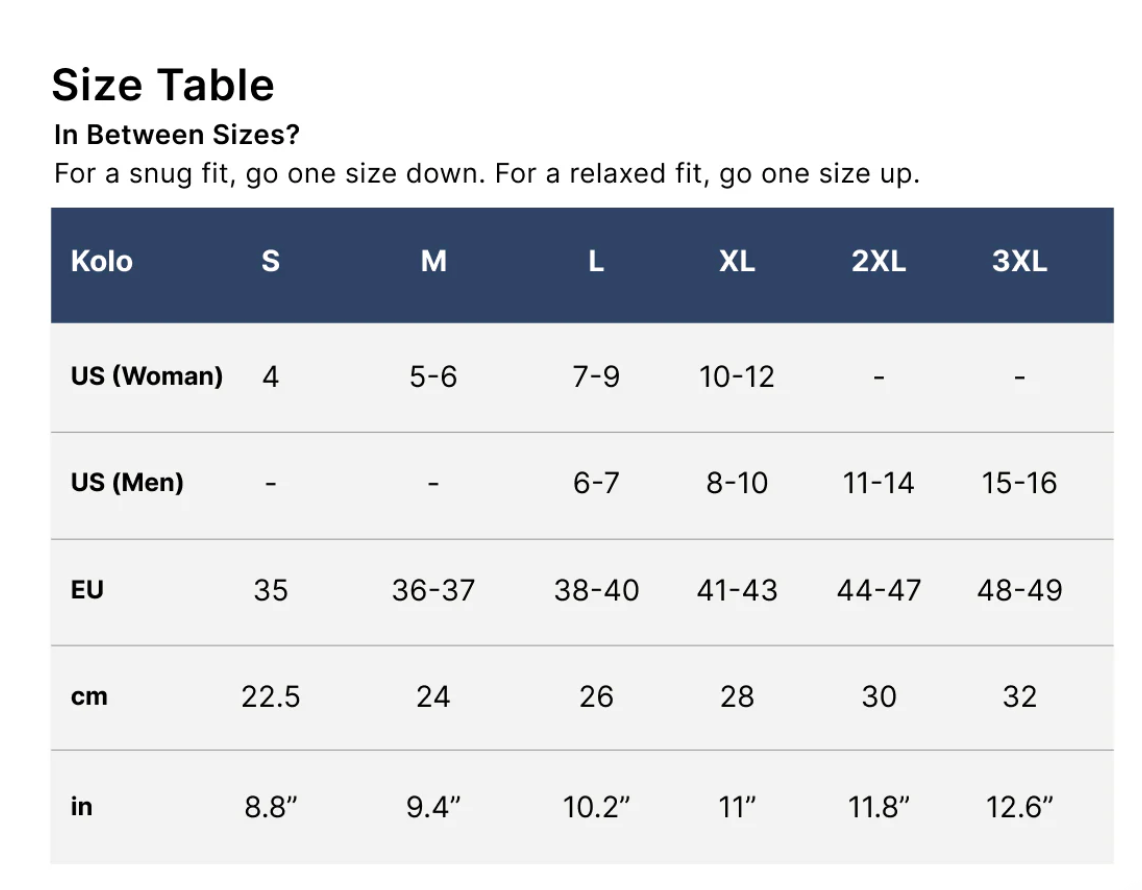This screenshot has height=890, width=1142.
Task: Click the US (Men) row label
Action: [127, 483]
